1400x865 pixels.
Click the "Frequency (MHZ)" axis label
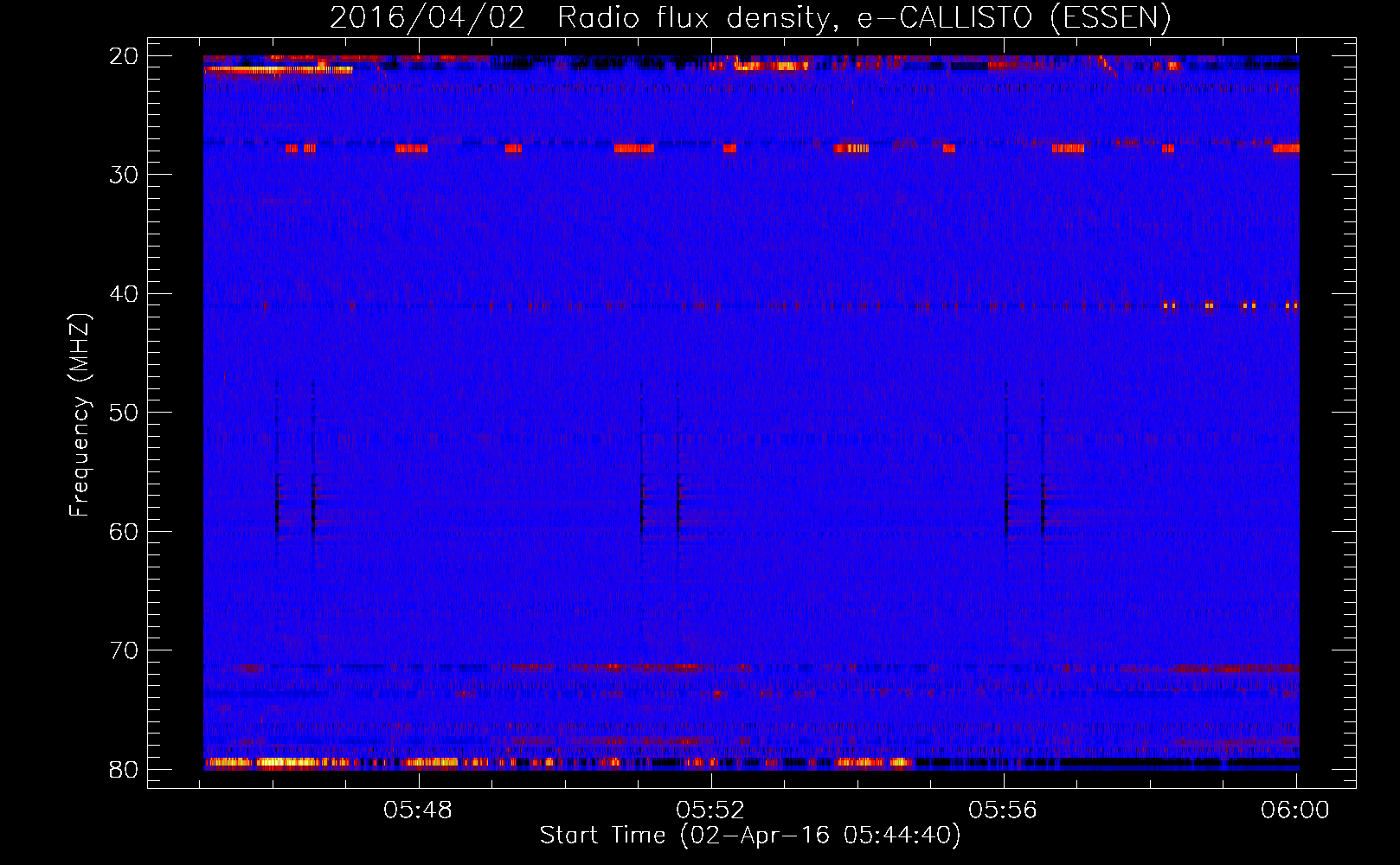(x=80, y=415)
